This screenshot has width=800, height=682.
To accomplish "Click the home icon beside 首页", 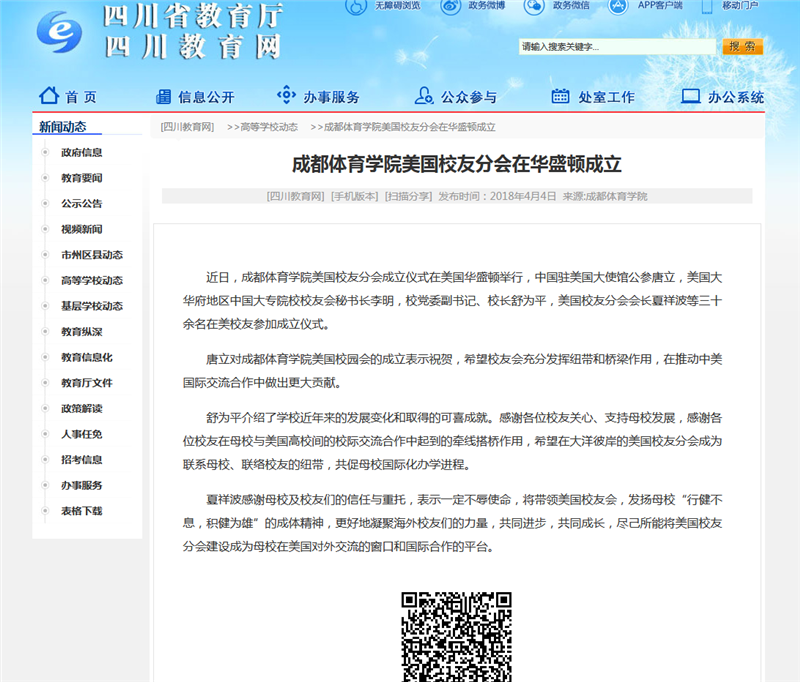I will coord(49,95).
